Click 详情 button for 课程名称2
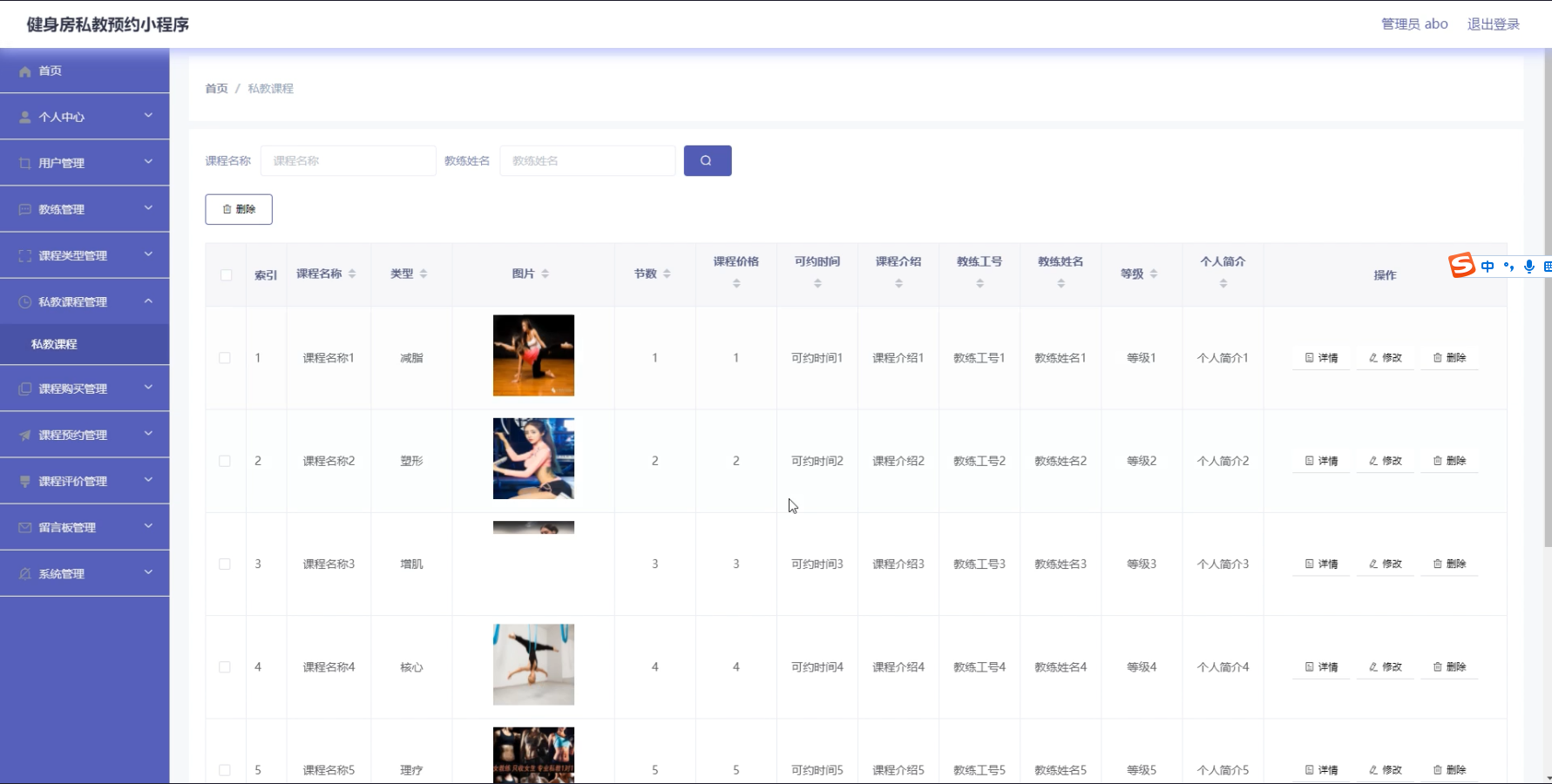Image resolution: width=1552 pixels, height=784 pixels. [x=1321, y=461]
